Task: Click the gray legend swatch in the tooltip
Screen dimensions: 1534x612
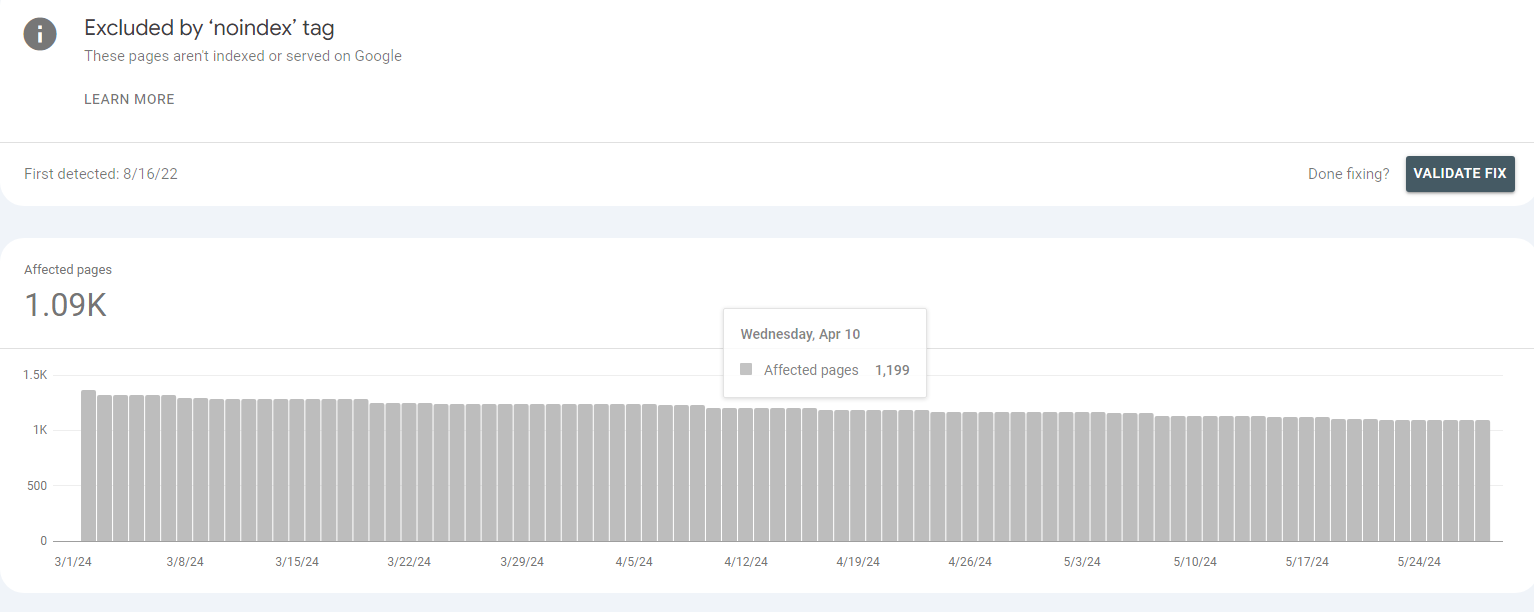Action: click(746, 369)
